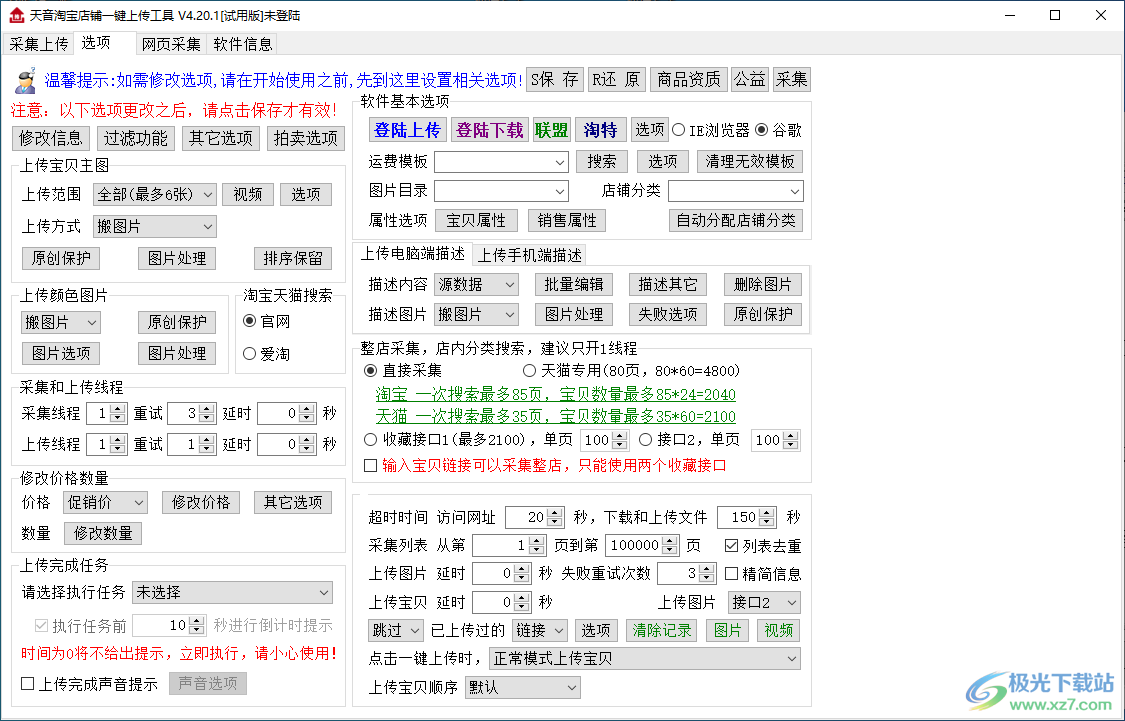
Task: Expand the 价格 促销价 dropdown
Action: 105,502
